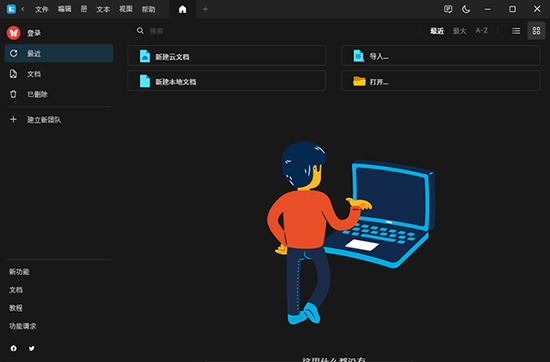The width and height of the screenshot is (550, 362).
Task: Click the back chevron beside app logo
Action: click(x=23, y=9)
